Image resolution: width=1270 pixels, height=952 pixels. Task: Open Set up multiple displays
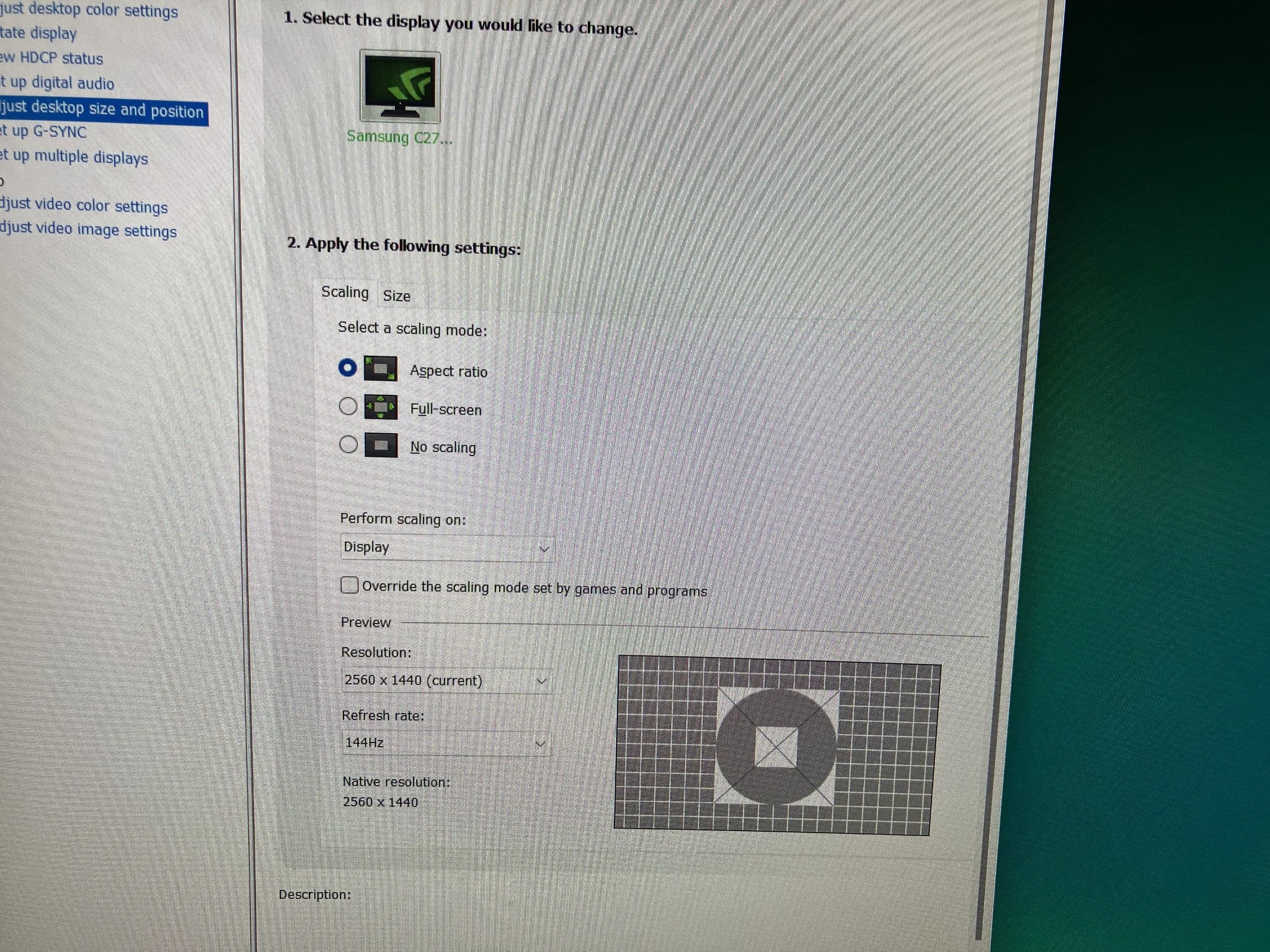pos(74,157)
